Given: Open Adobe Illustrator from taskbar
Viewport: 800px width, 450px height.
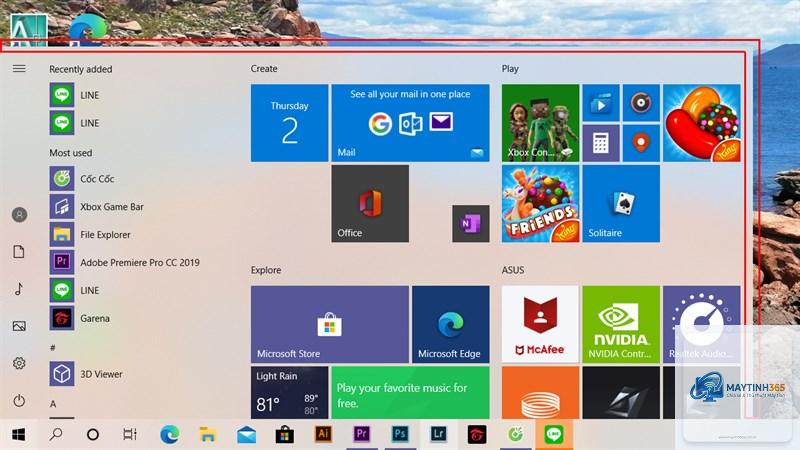Looking at the screenshot, I should point(323,435).
